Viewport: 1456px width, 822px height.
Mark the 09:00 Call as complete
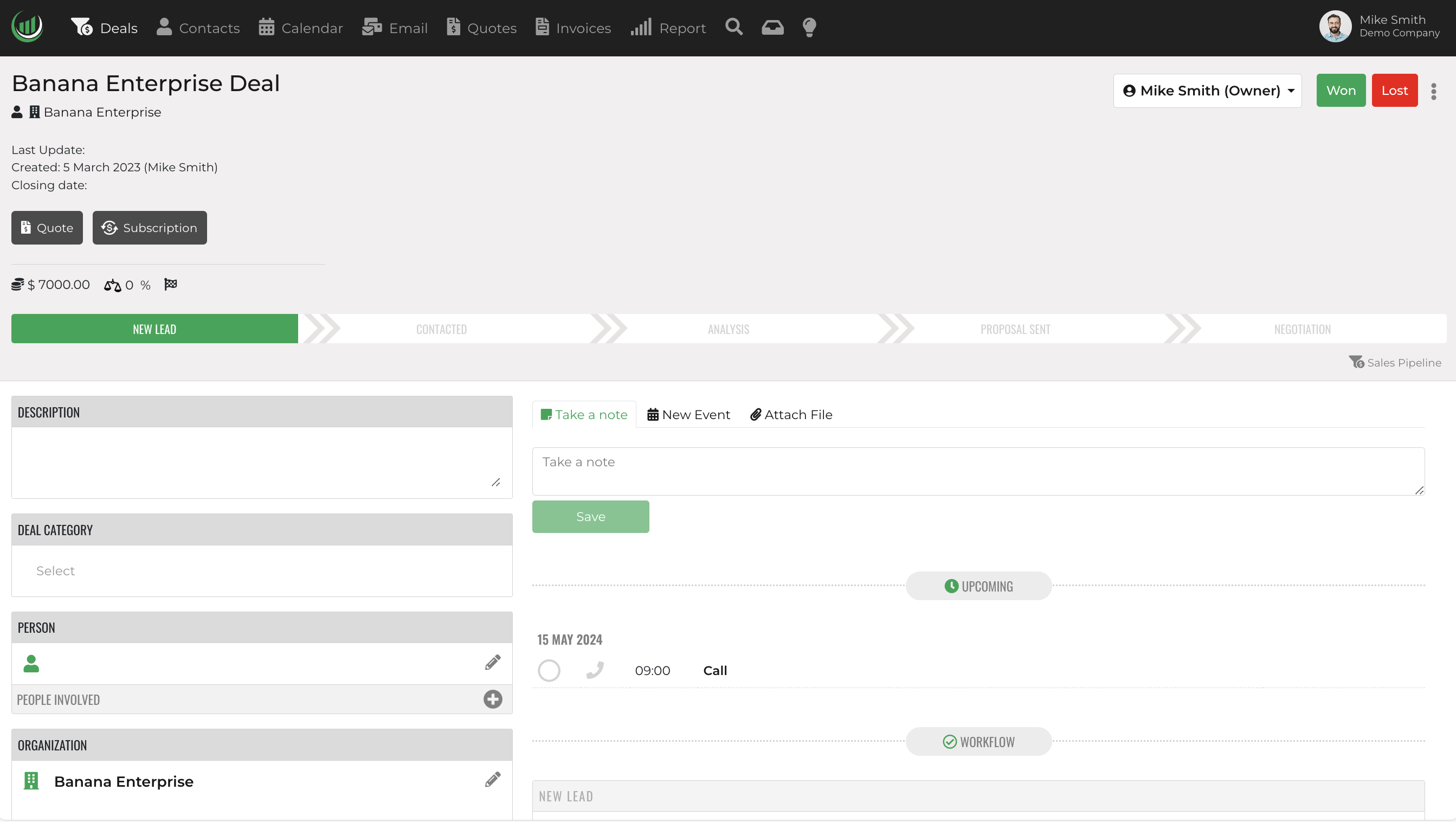[549, 671]
